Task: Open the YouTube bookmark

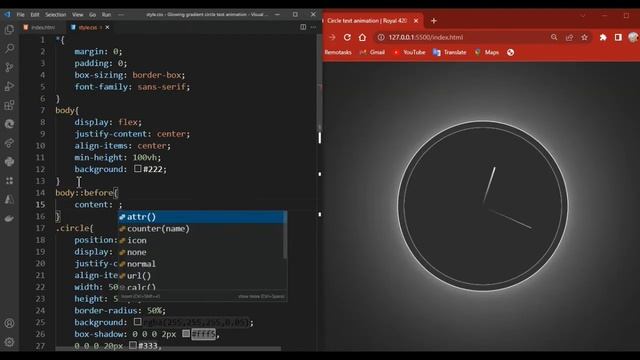Action: point(409,52)
